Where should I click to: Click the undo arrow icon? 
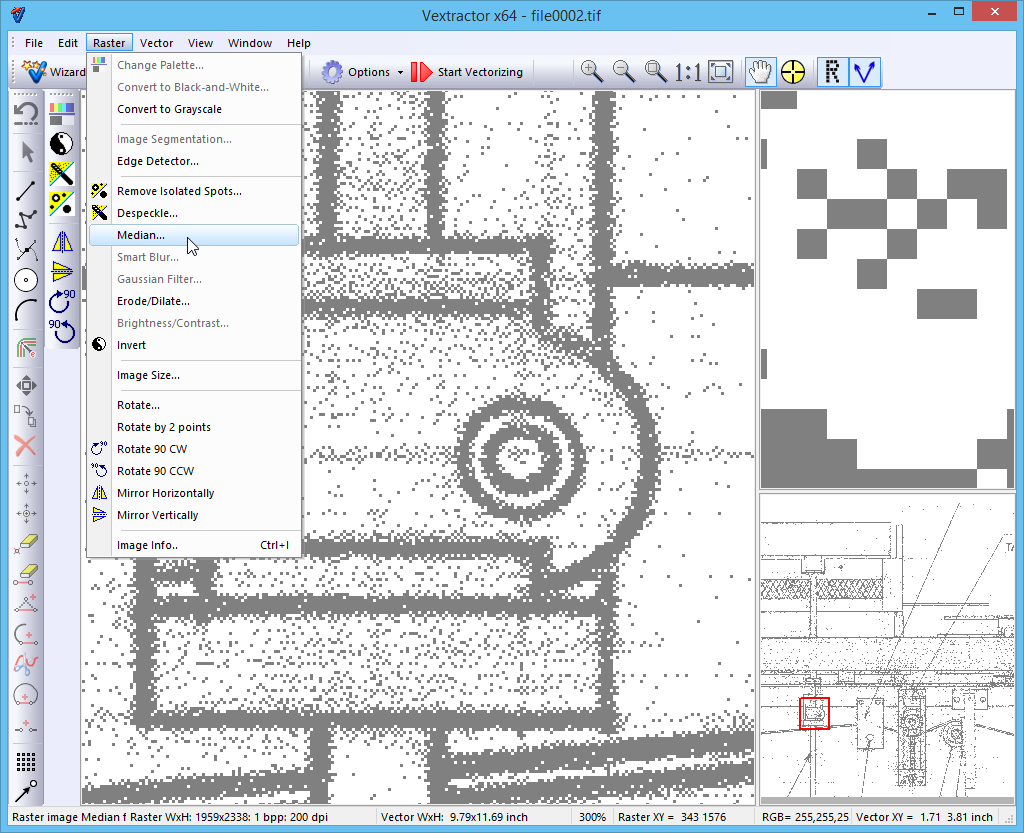(27, 113)
